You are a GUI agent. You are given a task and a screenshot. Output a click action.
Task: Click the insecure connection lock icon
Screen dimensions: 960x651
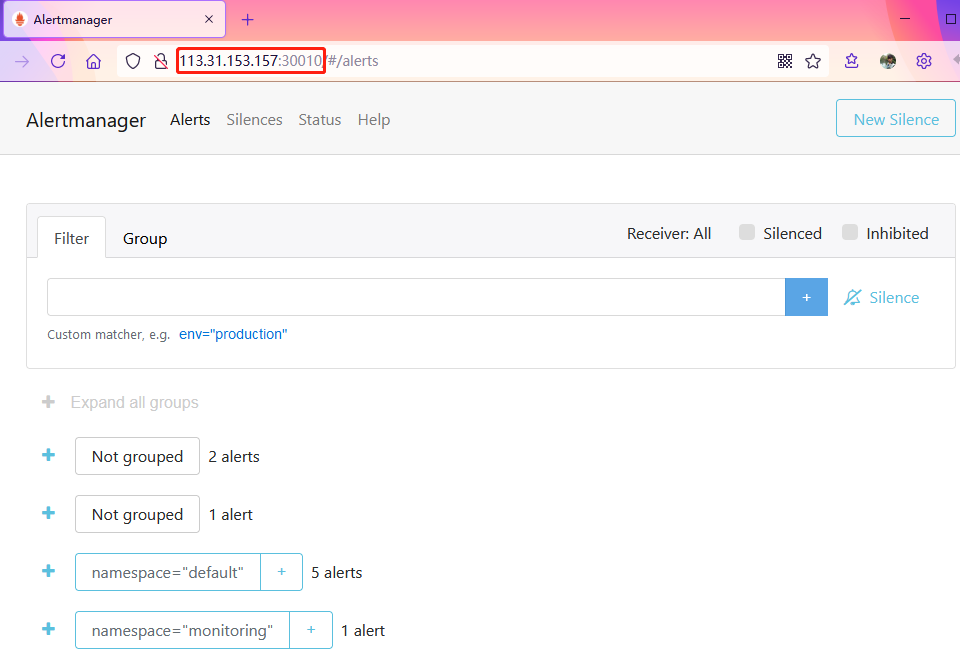click(160, 61)
